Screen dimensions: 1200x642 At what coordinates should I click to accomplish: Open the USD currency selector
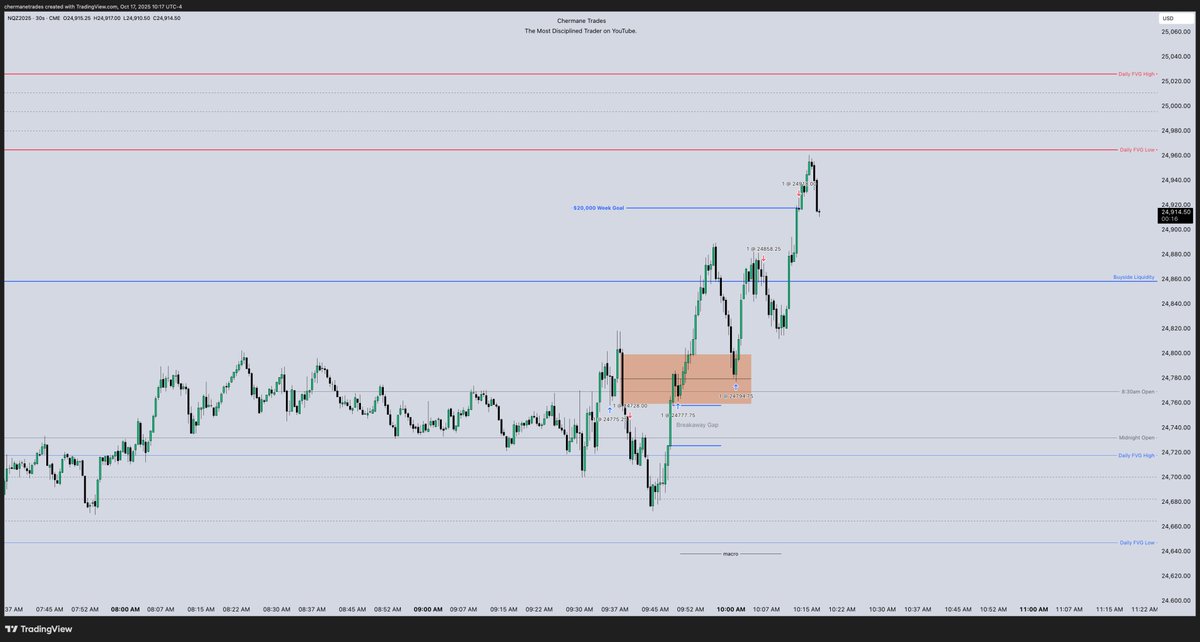1166,17
